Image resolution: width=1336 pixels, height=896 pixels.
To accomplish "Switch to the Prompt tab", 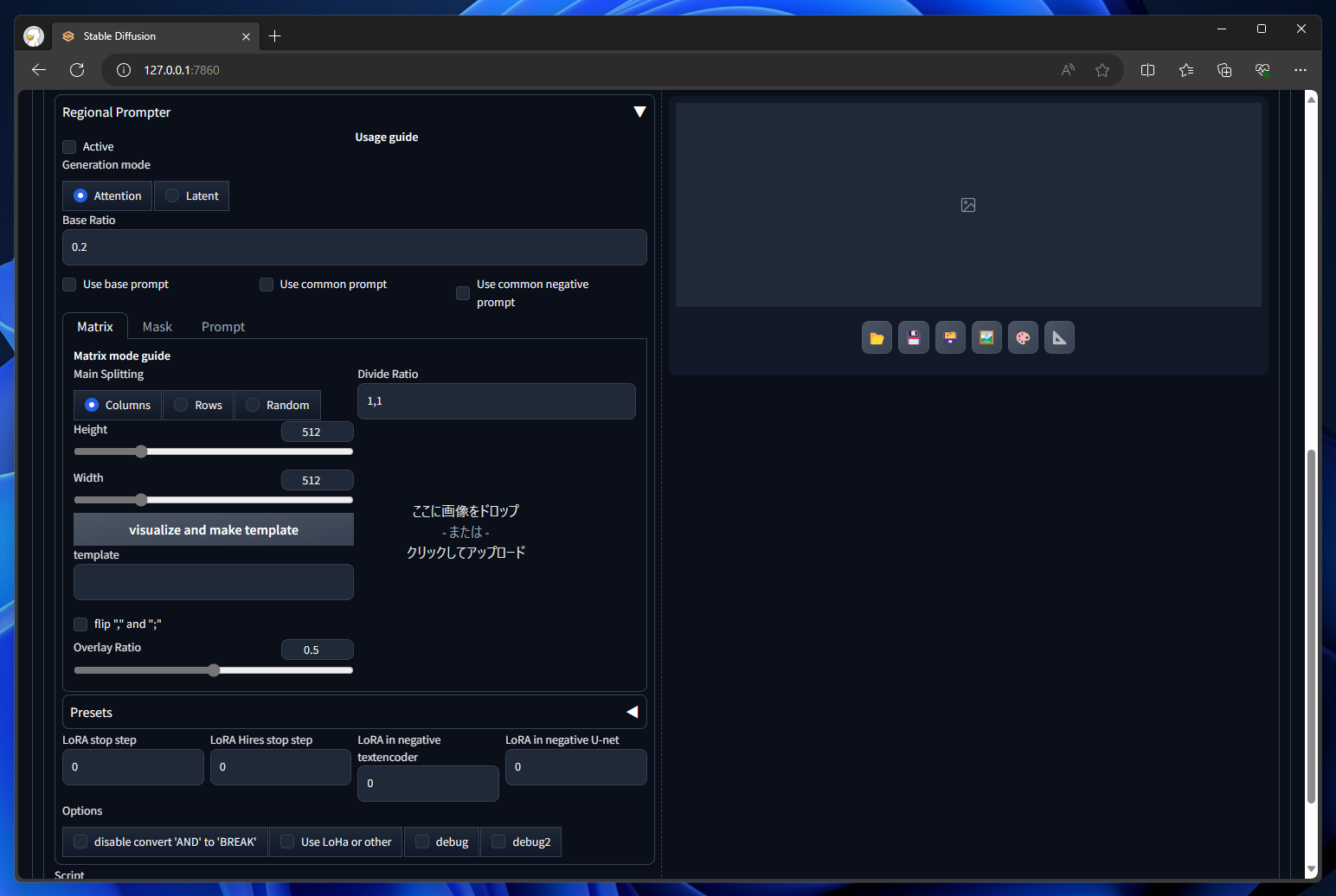I will pos(223,326).
